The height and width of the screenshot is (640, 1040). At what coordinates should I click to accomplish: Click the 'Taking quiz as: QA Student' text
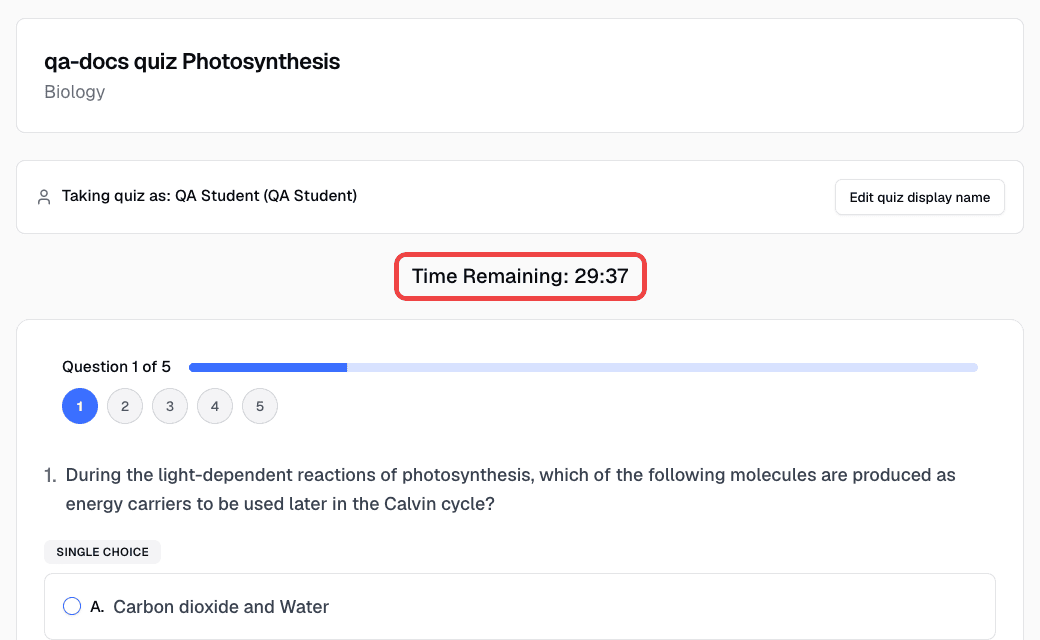209,196
